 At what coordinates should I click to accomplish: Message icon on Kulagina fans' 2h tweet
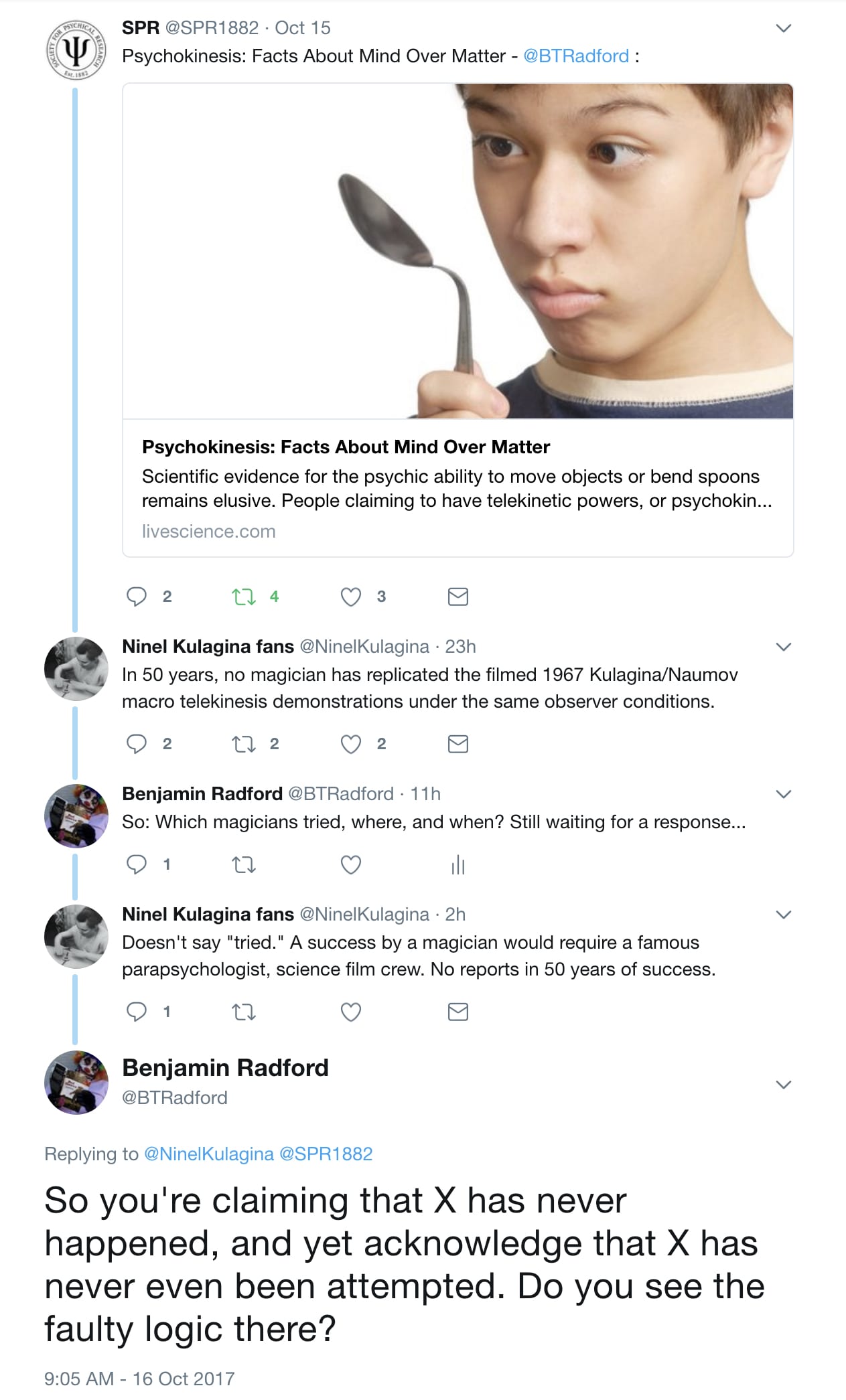click(457, 1012)
